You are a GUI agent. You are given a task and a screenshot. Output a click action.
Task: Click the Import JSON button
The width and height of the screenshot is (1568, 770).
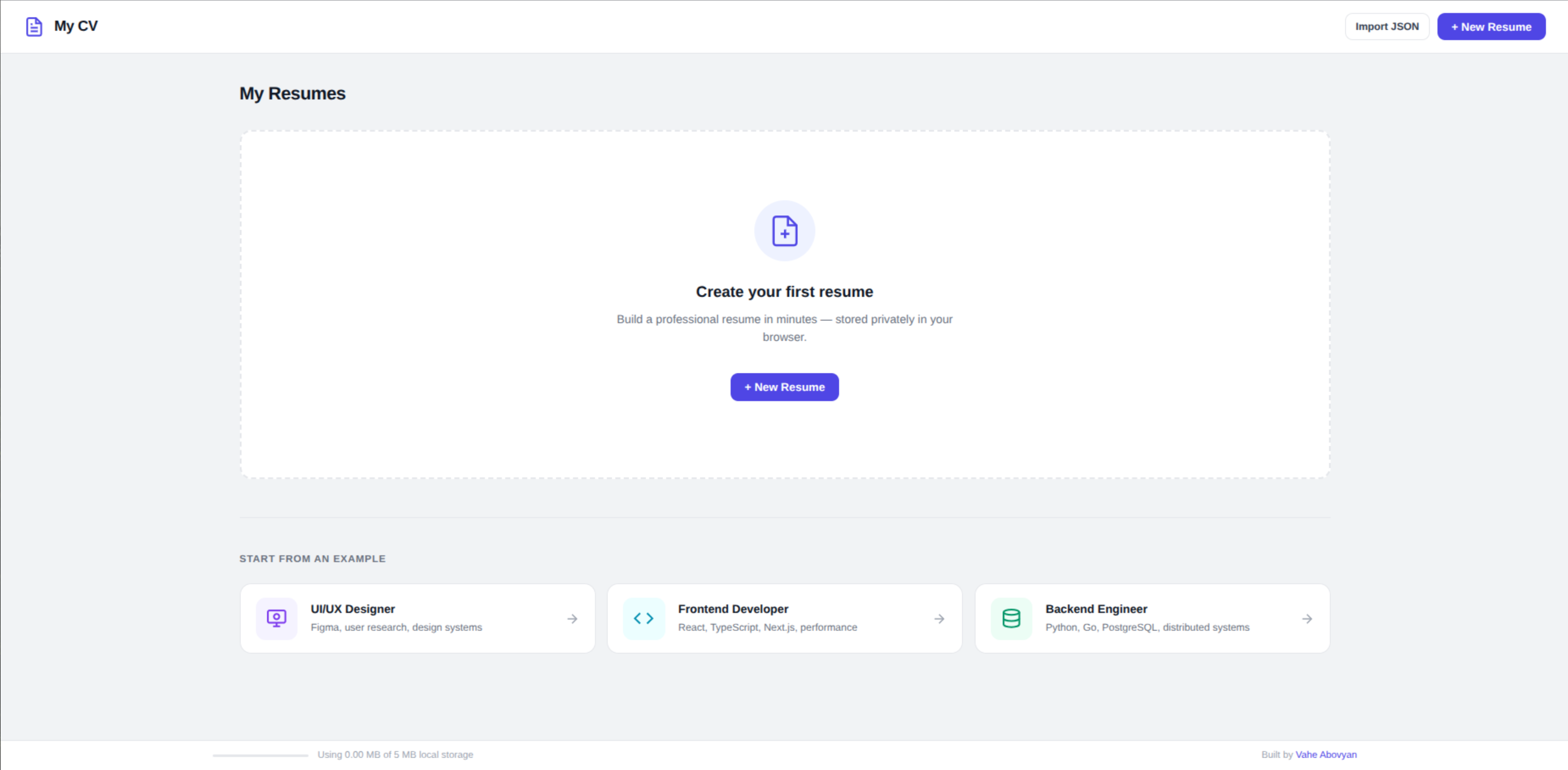[x=1387, y=26]
